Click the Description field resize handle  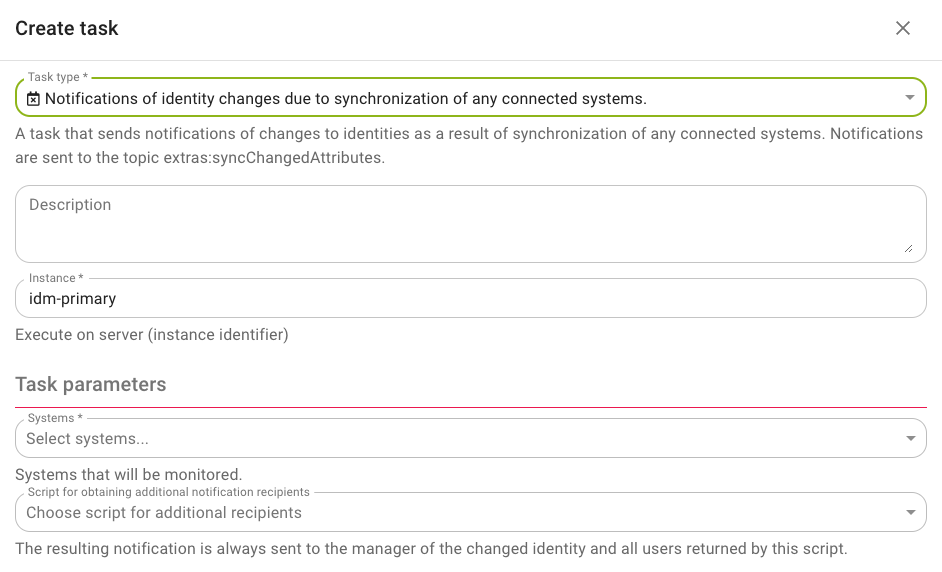[908, 248]
